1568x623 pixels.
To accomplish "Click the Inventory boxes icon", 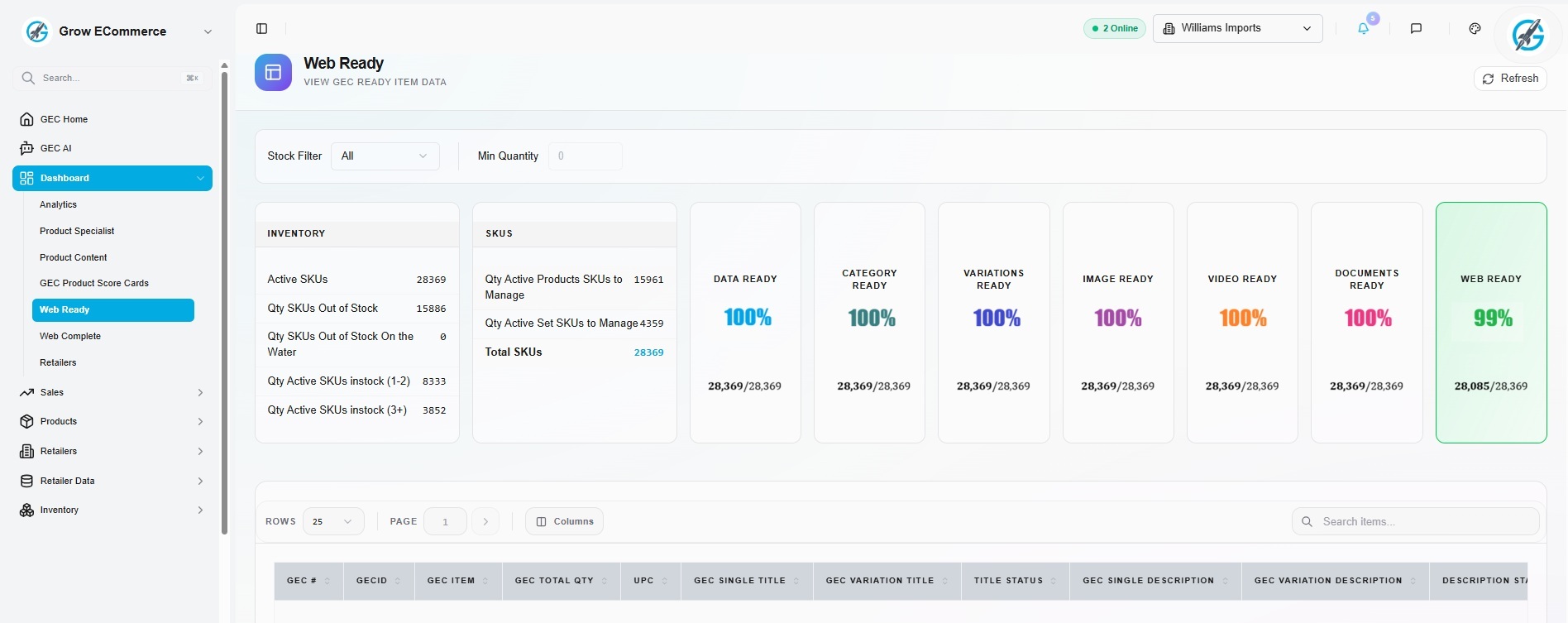I will pyautogui.click(x=26, y=510).
